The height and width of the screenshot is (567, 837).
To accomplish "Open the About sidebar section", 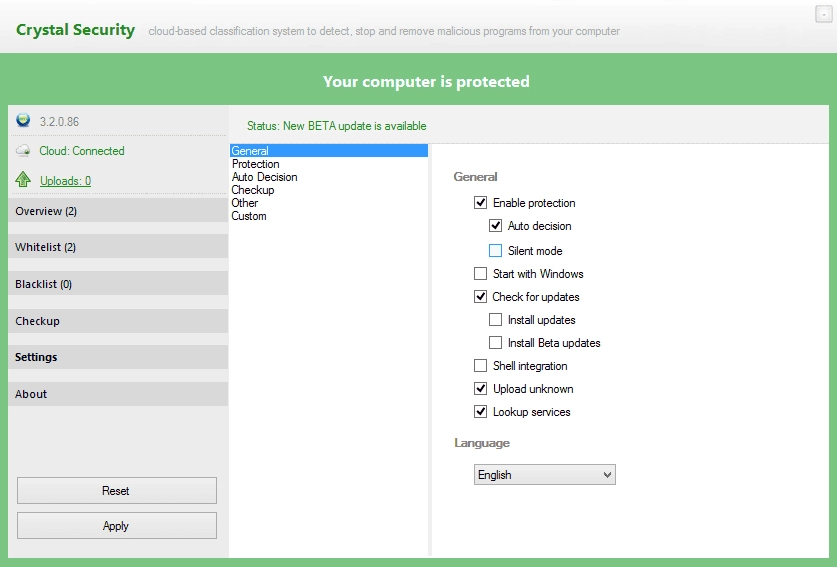I will (x=118, y=394).
